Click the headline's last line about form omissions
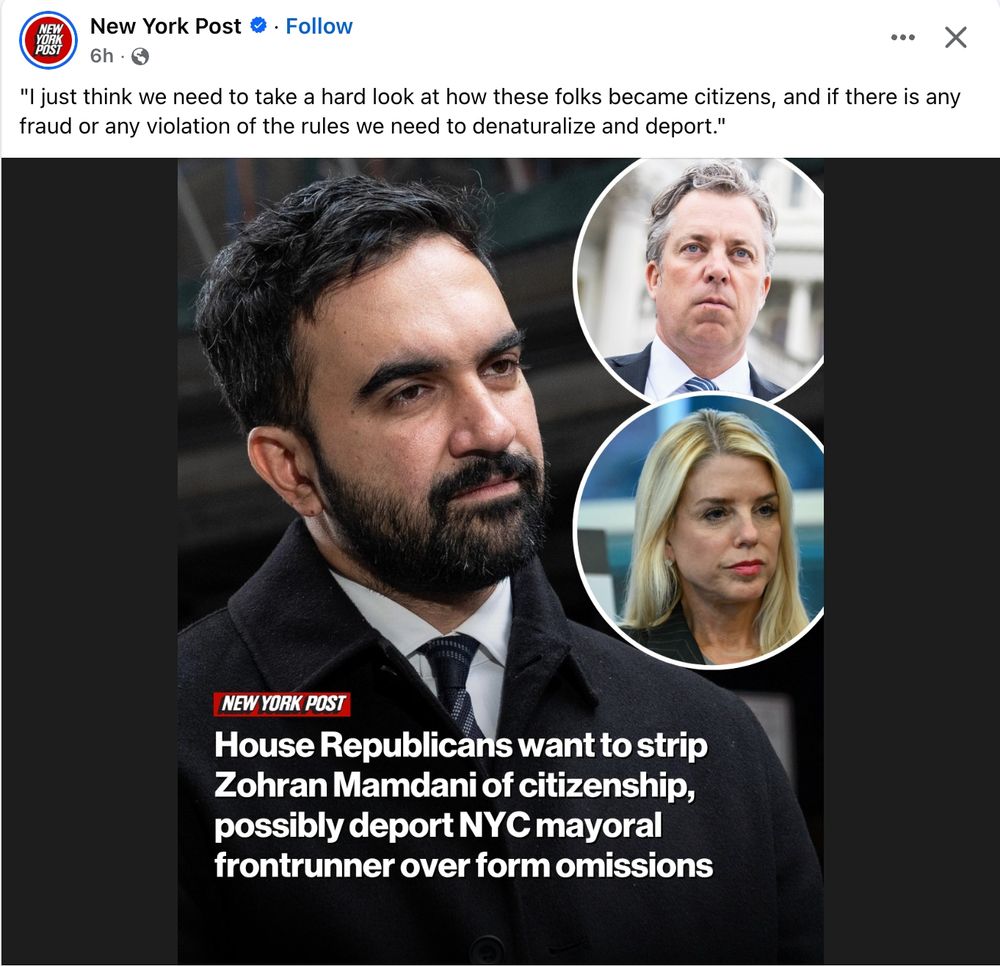Image resolution: width=1000 pixels, height=966 pixels. [x=464, y=866]
